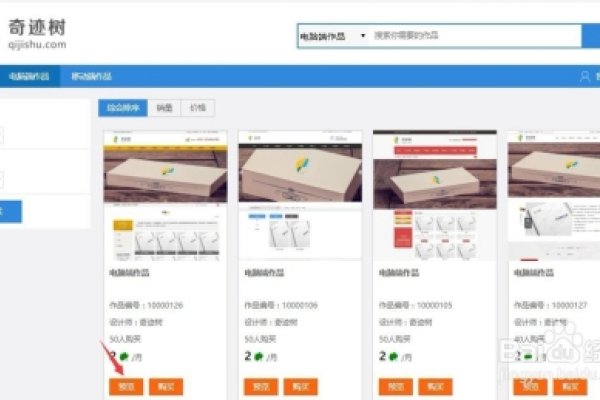This screenshot has width=600, height=400.
Task: Click the 购买 button for work 10000126
Action: click(166, 387)
